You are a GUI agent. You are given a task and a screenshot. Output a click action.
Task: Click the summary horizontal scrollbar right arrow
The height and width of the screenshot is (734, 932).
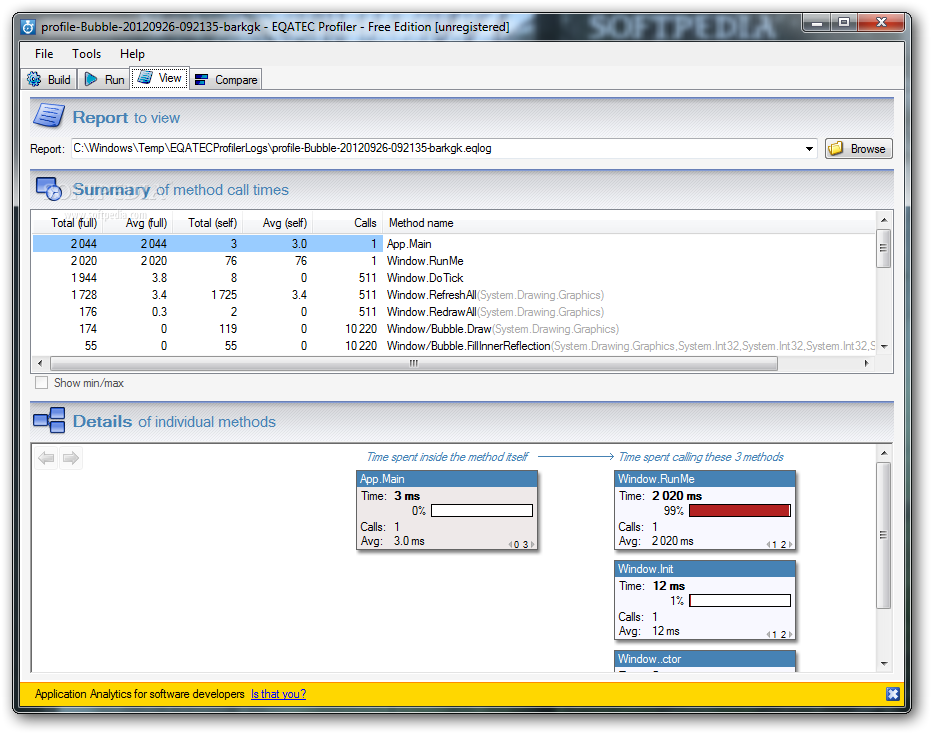867,363
